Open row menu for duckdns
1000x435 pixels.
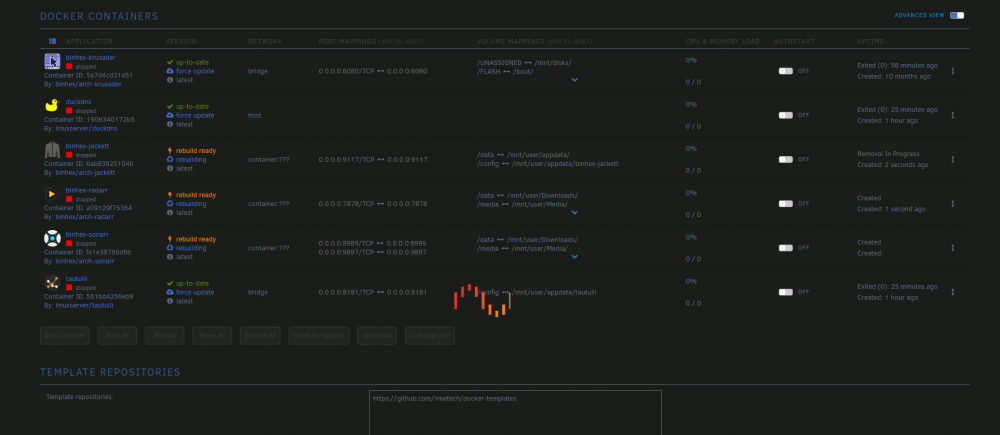(x=953, y=115)
